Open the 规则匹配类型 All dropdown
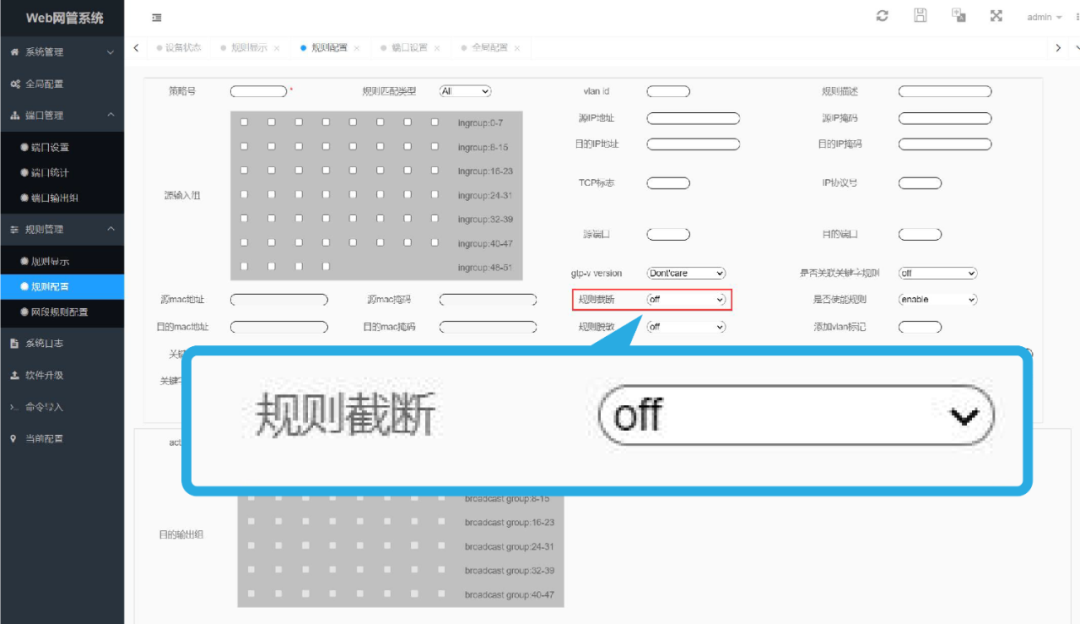The width and height of the screenshot is (1080, 624). tap(464, 91)
